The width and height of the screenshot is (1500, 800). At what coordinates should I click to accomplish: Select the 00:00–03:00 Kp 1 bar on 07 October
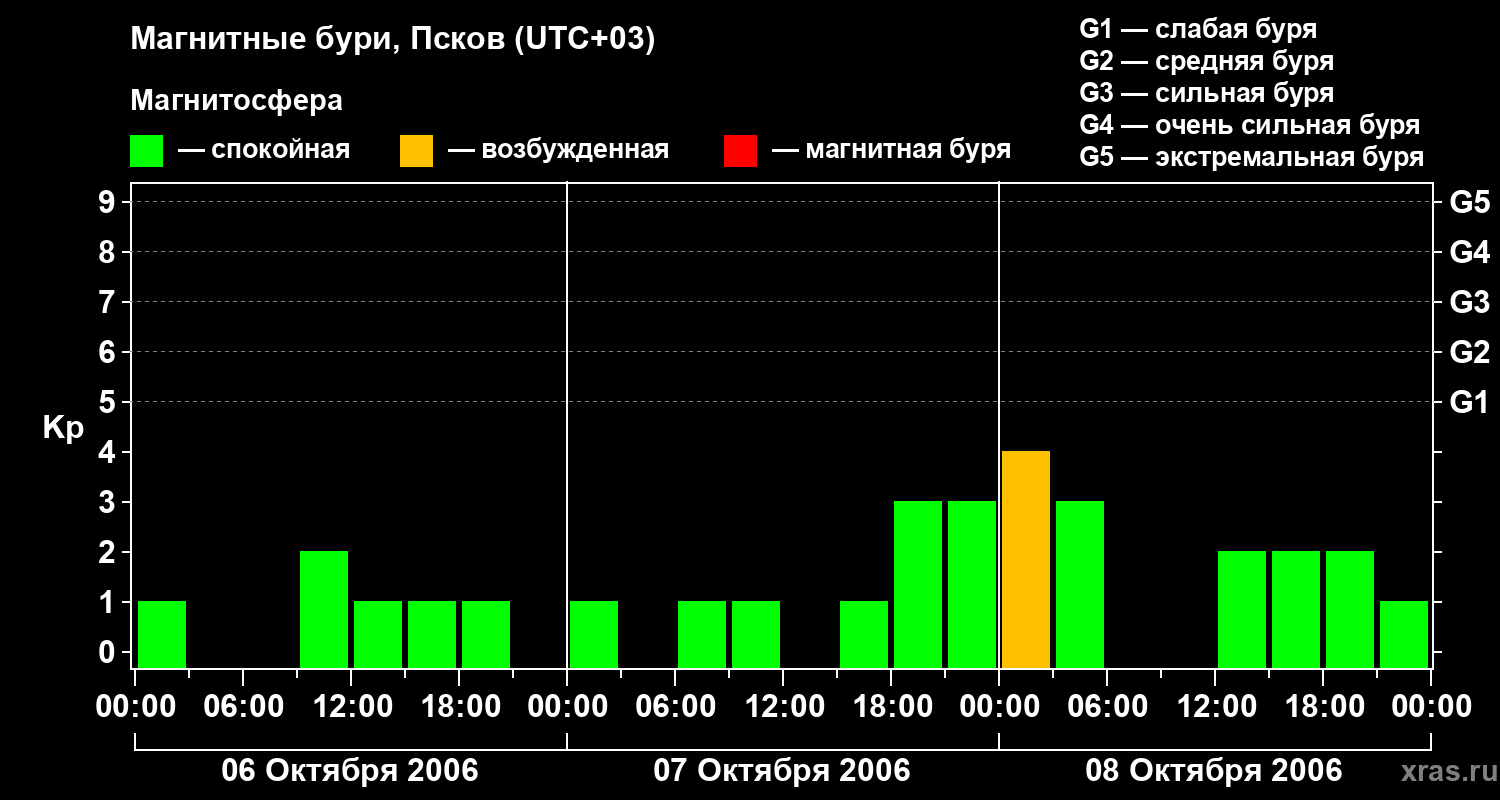point(594,634)
